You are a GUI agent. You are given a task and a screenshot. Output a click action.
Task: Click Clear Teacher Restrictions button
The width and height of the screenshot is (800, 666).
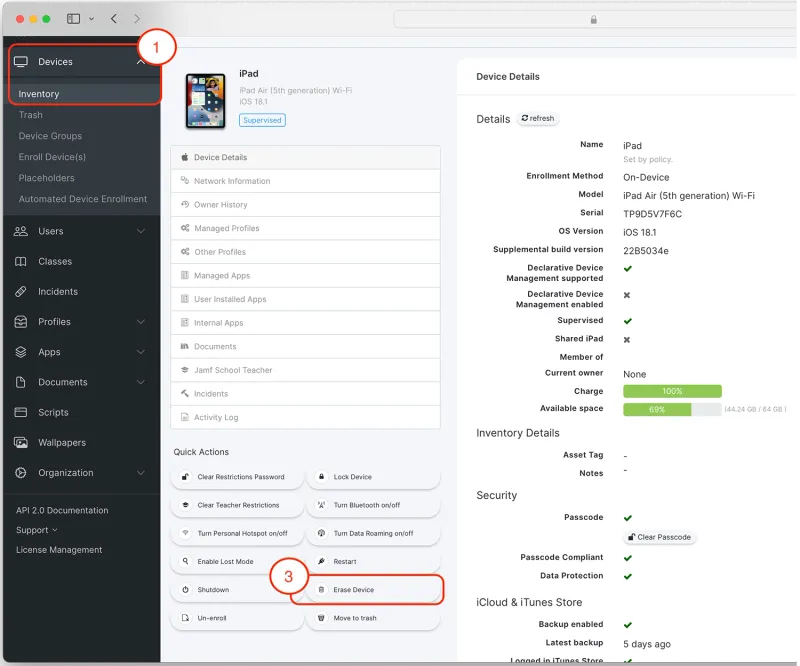[x=237, y=505]
